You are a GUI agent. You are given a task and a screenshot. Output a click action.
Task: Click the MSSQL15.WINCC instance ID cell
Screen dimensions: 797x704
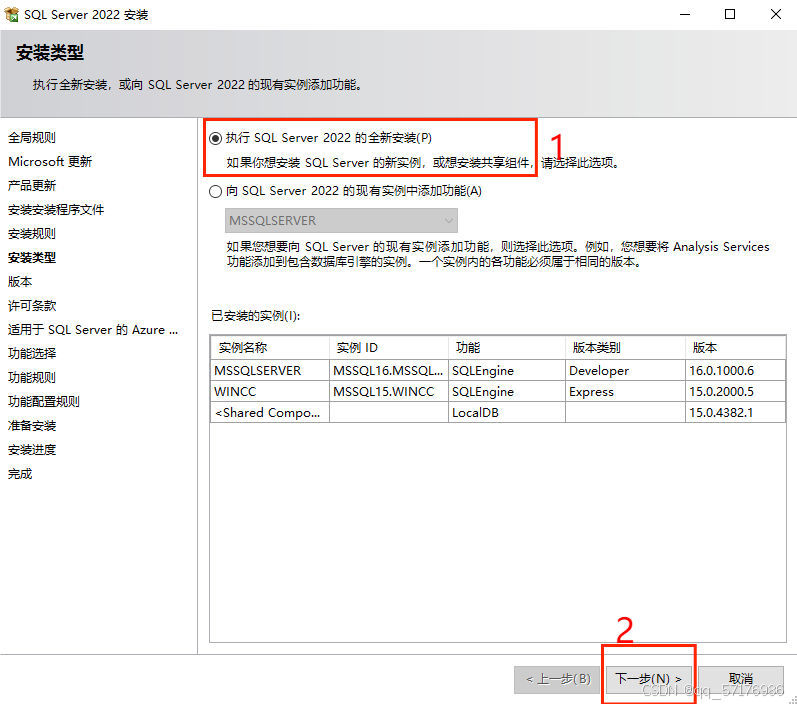(389, 391)
